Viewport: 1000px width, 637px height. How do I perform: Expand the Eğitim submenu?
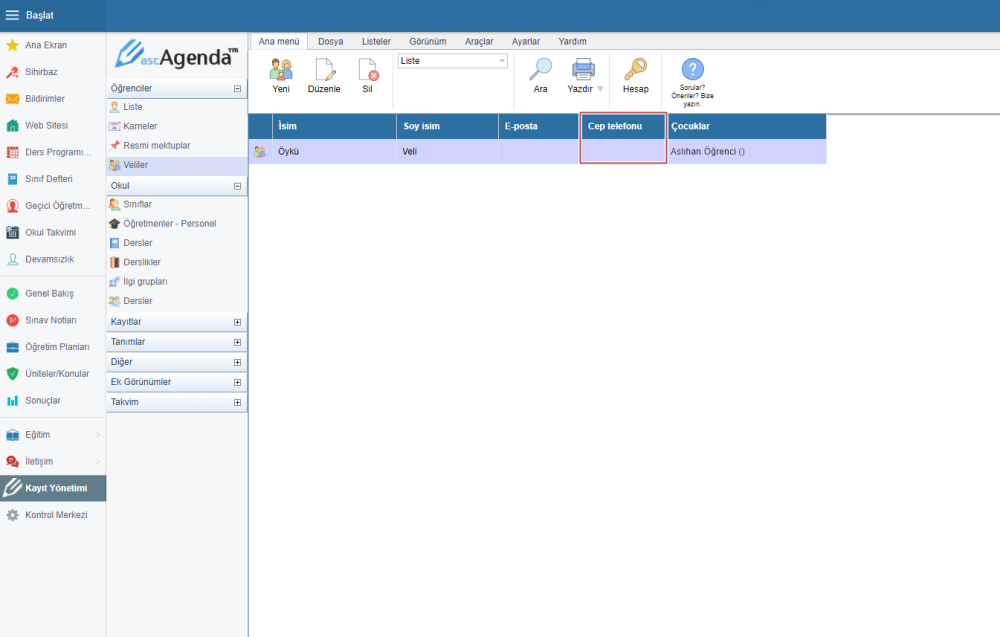pos(98,435)
